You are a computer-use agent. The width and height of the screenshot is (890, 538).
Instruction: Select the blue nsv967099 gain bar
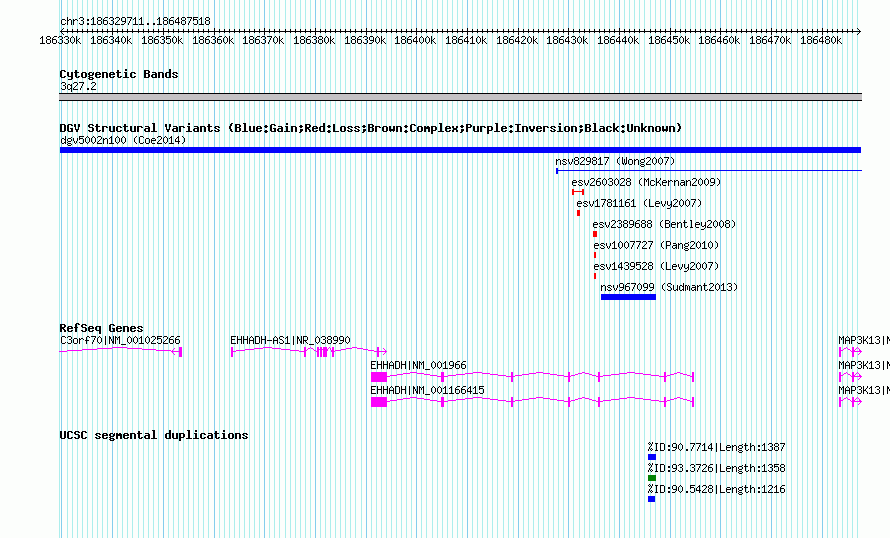(x=628, y=297)
